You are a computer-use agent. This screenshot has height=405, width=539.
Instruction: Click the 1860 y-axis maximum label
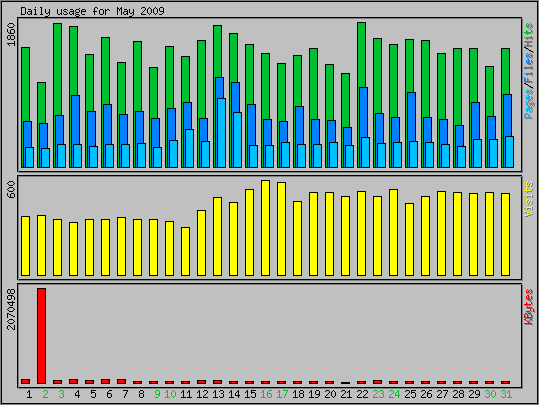tap(11, 34)
